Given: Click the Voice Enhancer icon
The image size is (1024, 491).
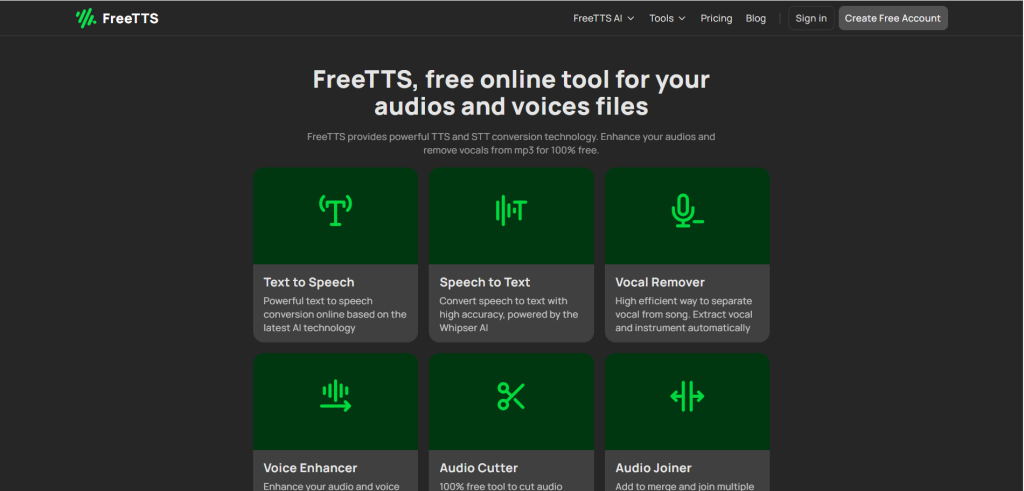Looking at the screenshot, I should pos(335,396).
